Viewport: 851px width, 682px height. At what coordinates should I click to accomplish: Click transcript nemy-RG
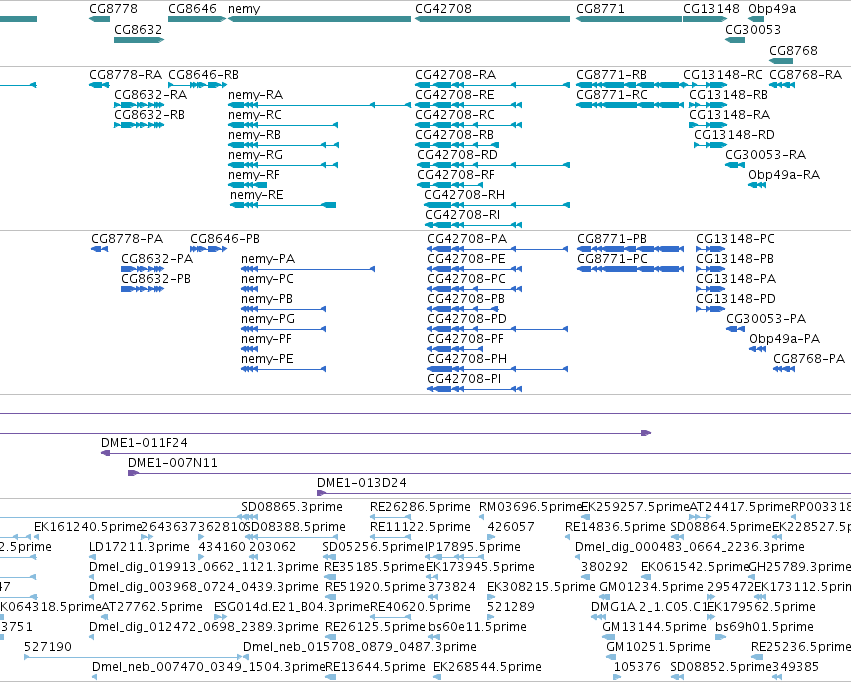coord(255,155)
